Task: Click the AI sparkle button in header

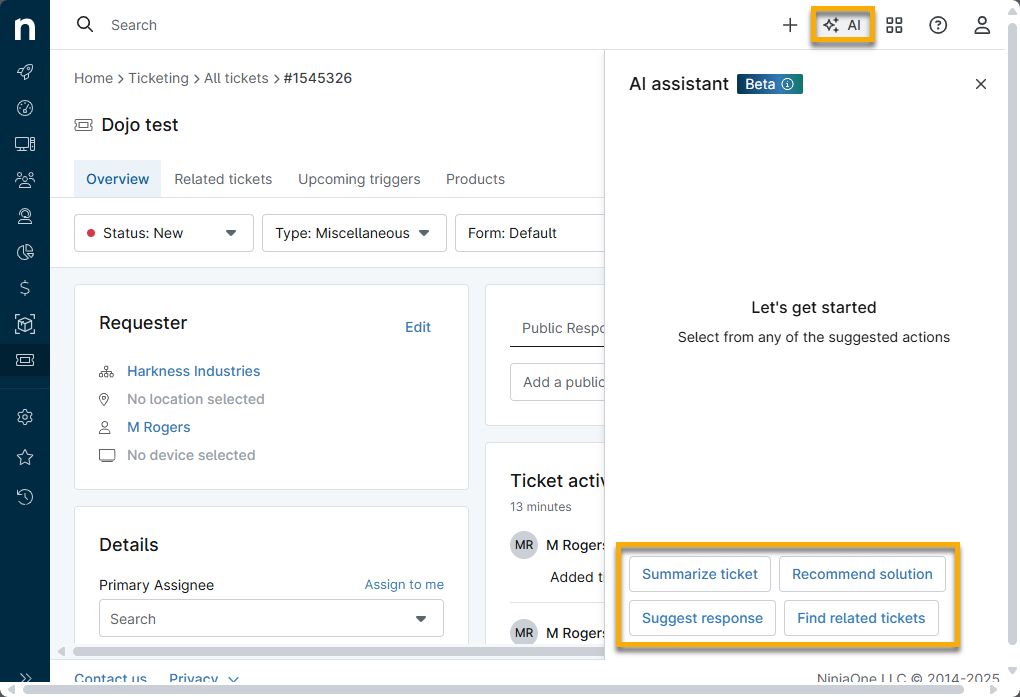Action: point(842,25)
